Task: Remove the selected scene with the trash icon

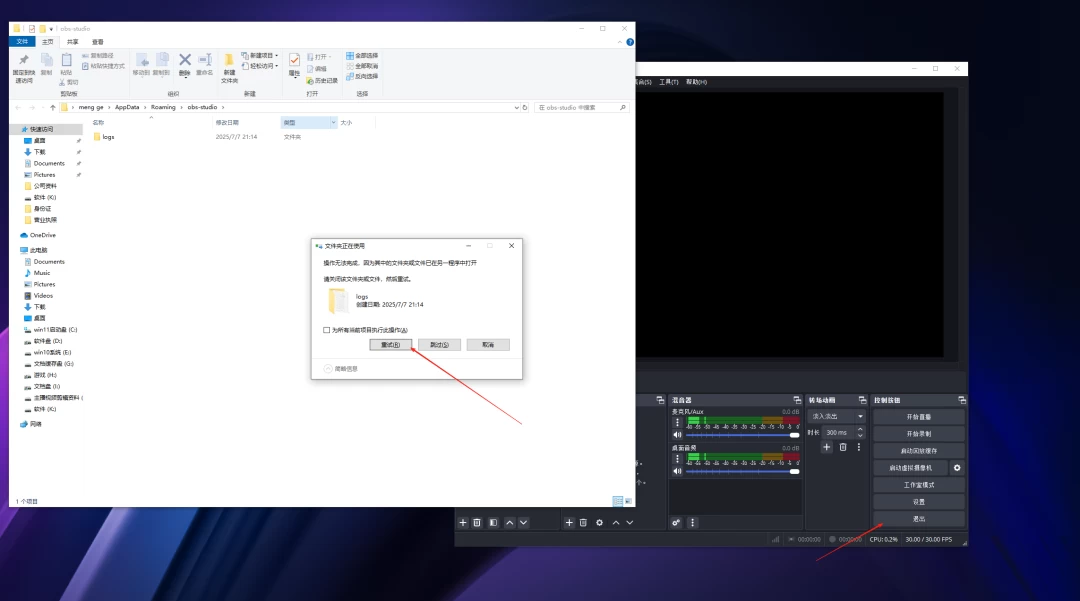Action: [477, 523]
